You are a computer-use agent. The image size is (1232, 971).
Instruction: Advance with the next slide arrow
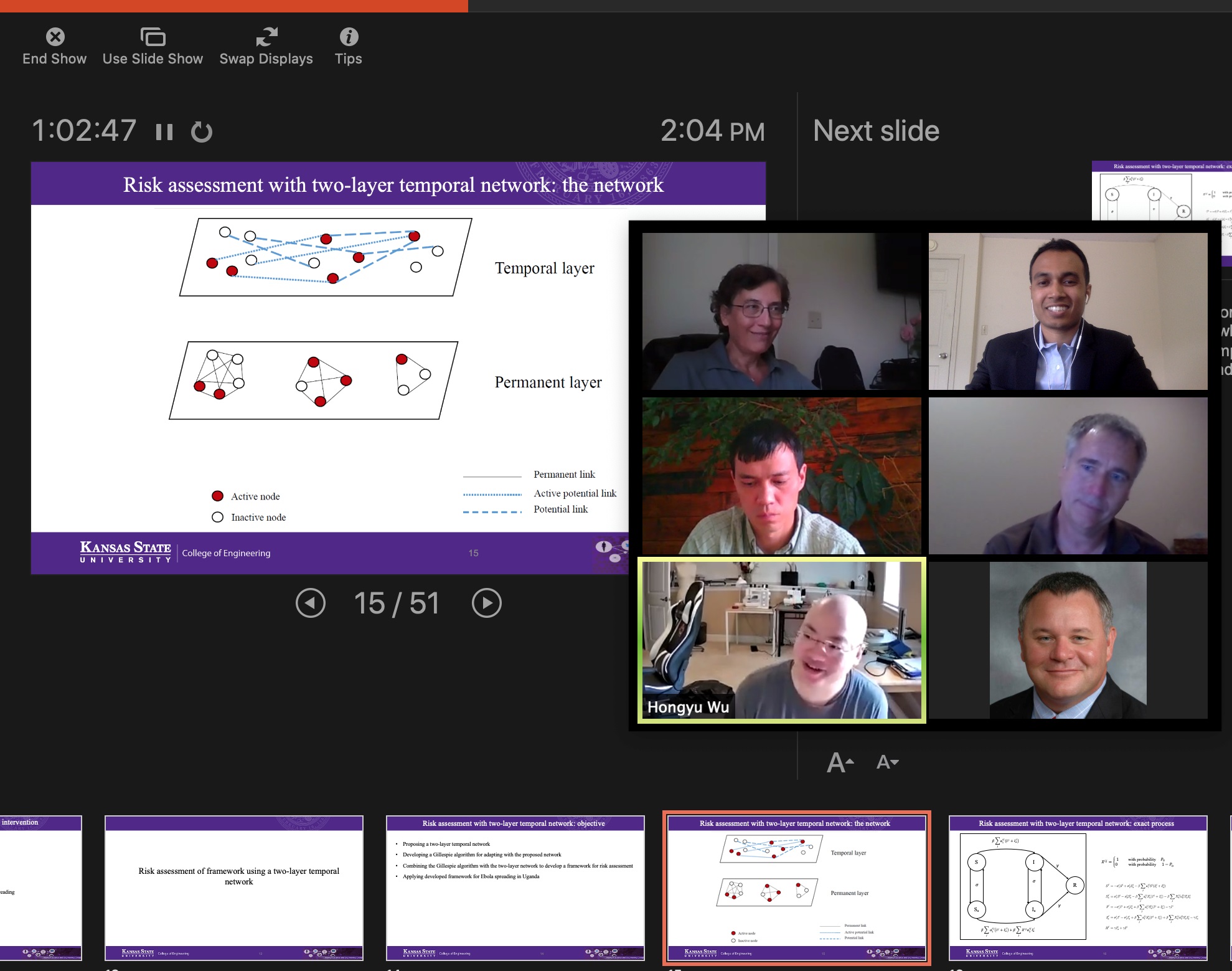click(487, 603)
